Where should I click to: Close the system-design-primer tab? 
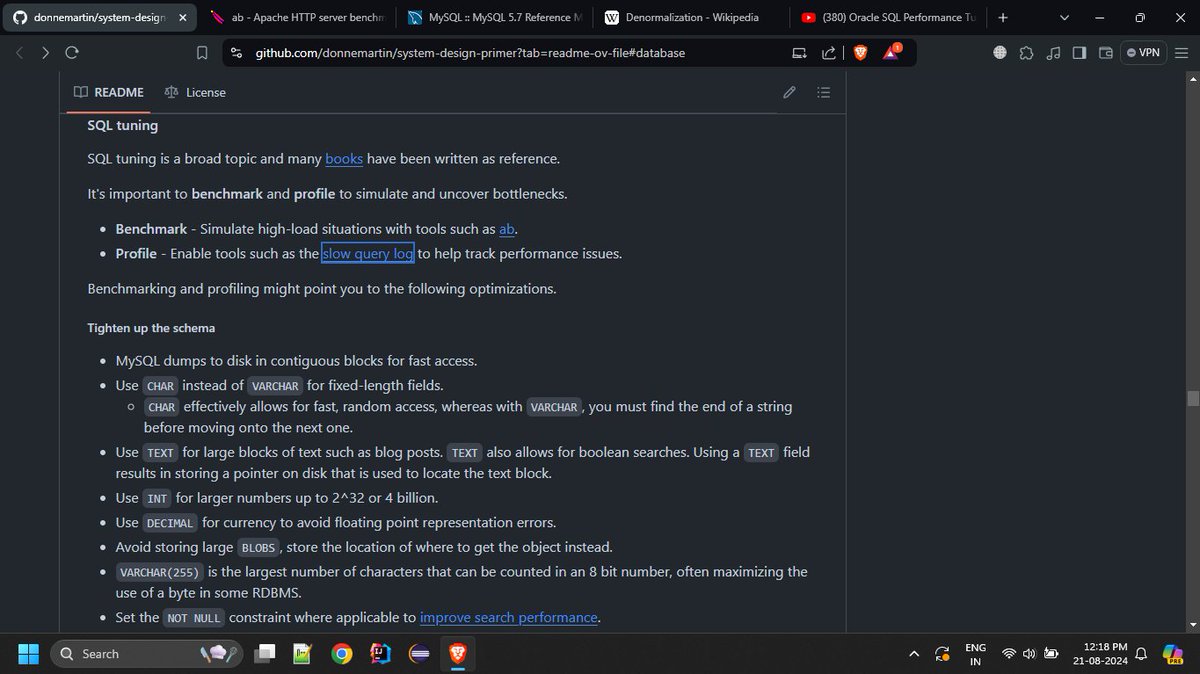pyautogui.click(x=181, y=17)
